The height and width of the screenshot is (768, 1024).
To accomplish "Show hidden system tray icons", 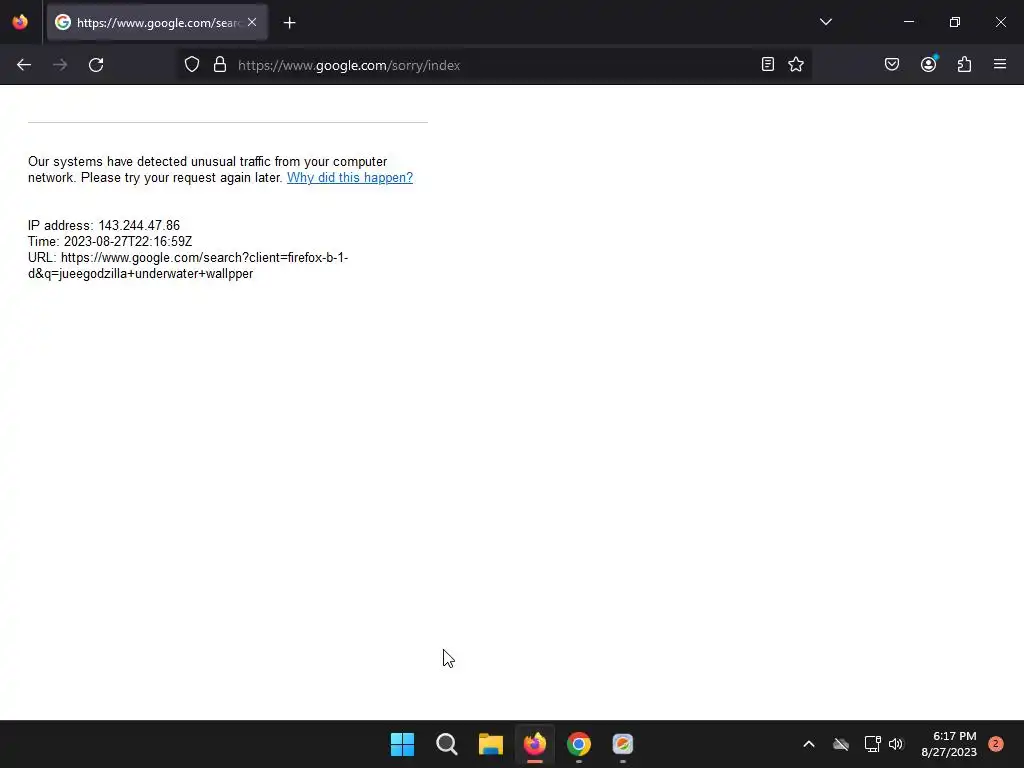I will pyautogui.click(x=808, y=744).
